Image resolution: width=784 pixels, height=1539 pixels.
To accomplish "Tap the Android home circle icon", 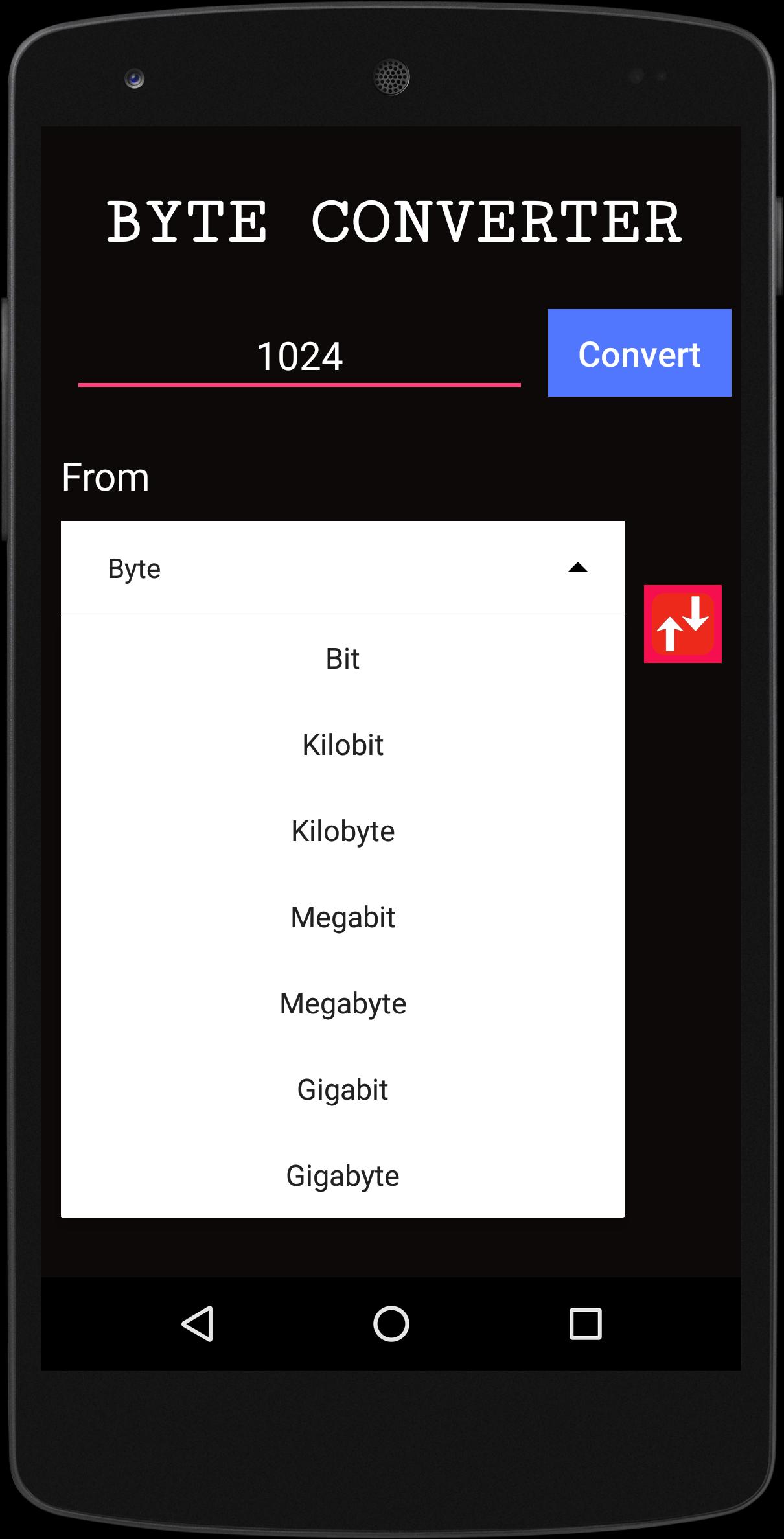I will (391, 1324).
